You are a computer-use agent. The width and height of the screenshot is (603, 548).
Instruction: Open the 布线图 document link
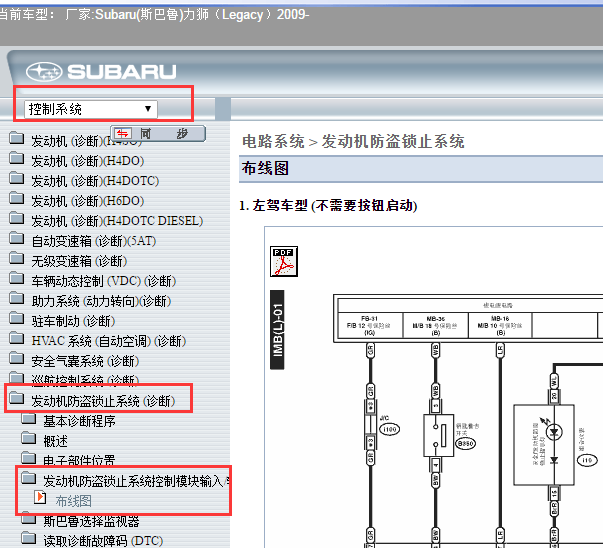73,501
